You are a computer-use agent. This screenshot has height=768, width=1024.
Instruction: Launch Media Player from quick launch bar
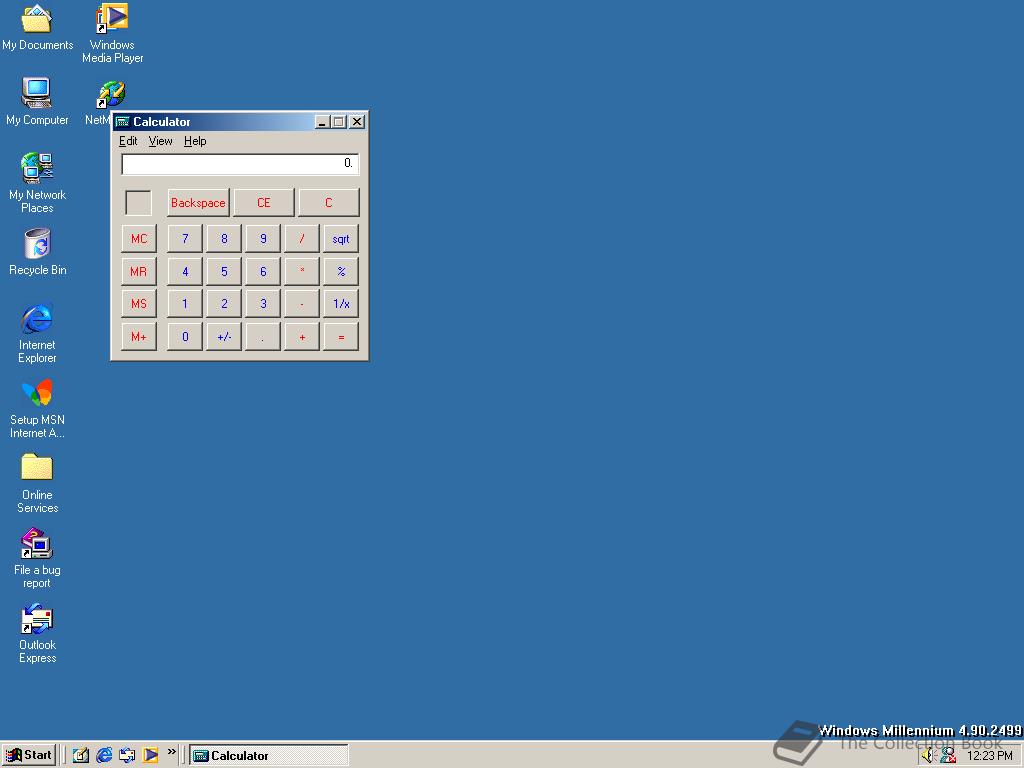pyautogui.click(x=151, y=756)
